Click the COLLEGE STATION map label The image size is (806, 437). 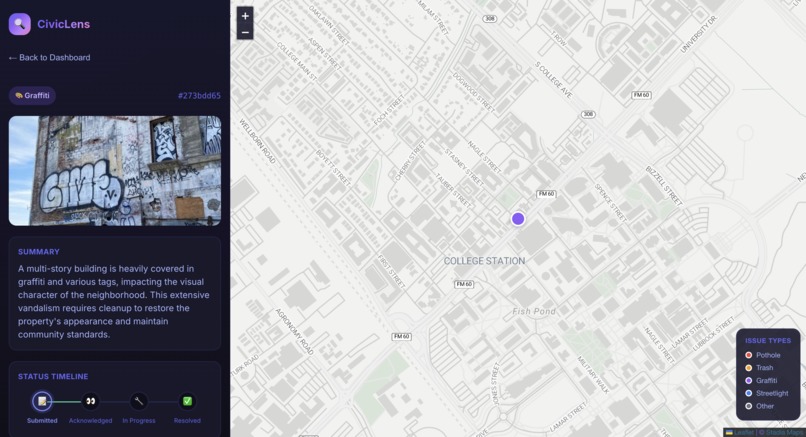[x=484, y=261]
